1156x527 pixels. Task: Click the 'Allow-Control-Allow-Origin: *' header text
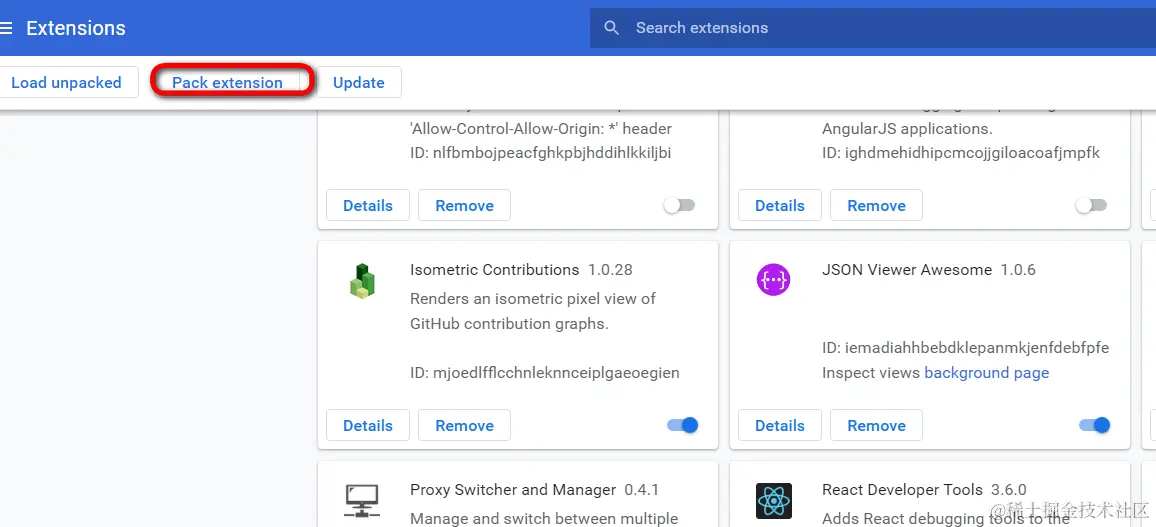coord(541,129)
